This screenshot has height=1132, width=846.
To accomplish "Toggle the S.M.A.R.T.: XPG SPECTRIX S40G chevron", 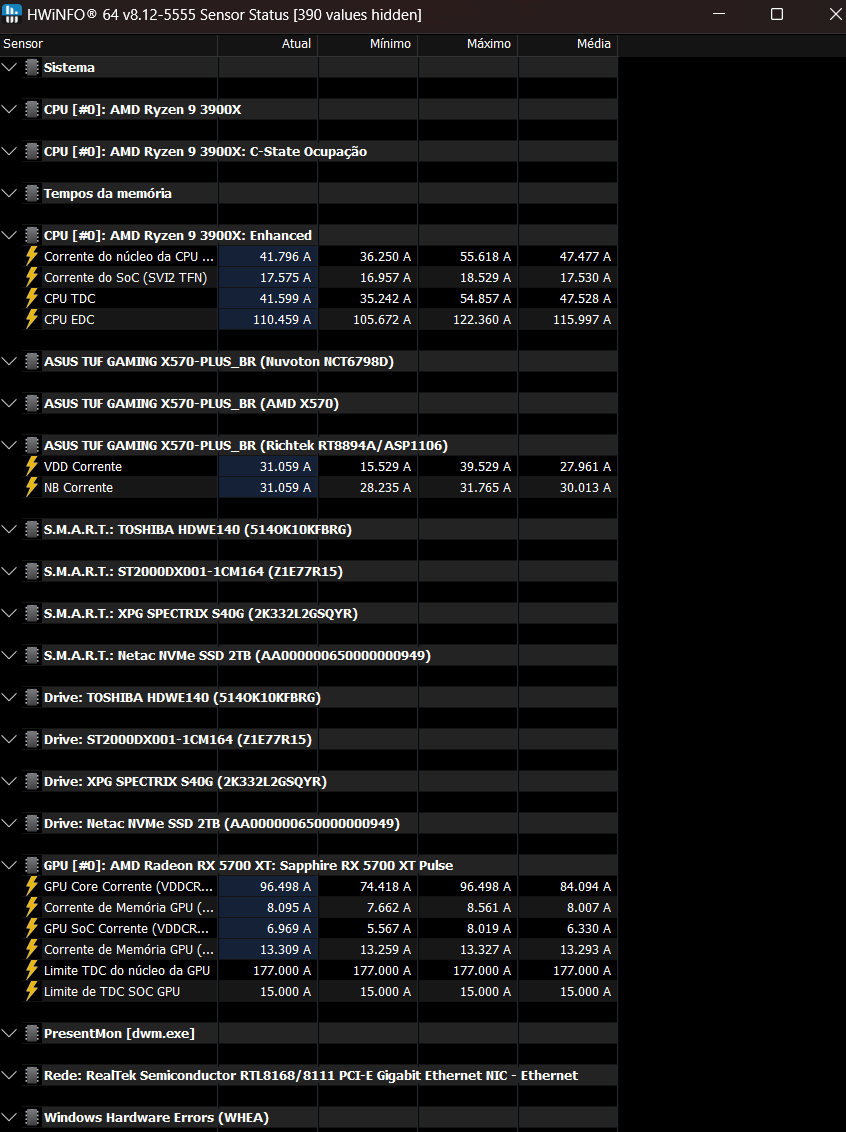I will 9,613.
